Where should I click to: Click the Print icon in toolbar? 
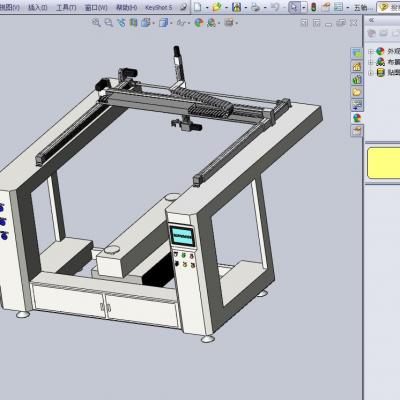(x=255, y=7)
